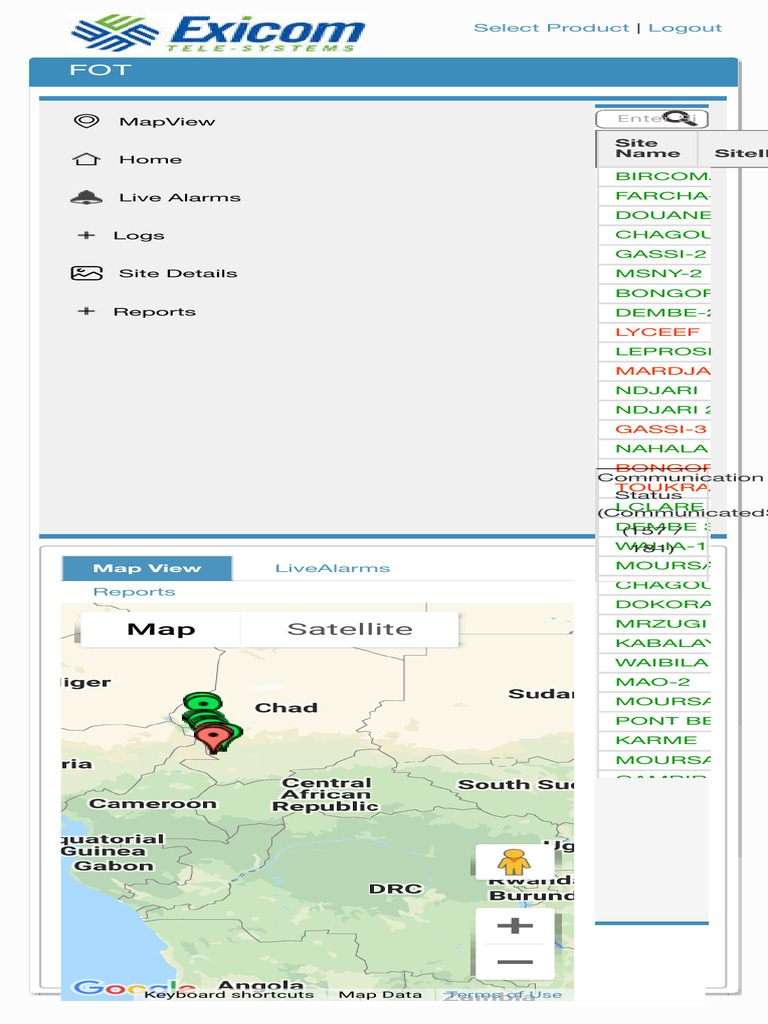The image size is (768, 1024).
Task: Select site row DOKORA
Action: tap(654, 604)
